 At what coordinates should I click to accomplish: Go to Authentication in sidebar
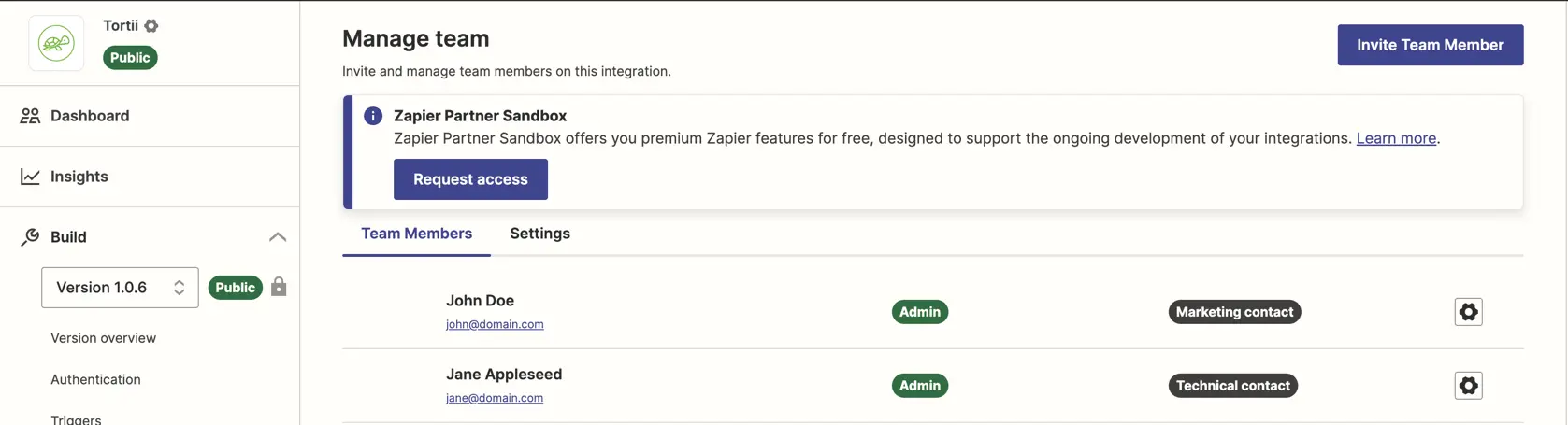95,379
